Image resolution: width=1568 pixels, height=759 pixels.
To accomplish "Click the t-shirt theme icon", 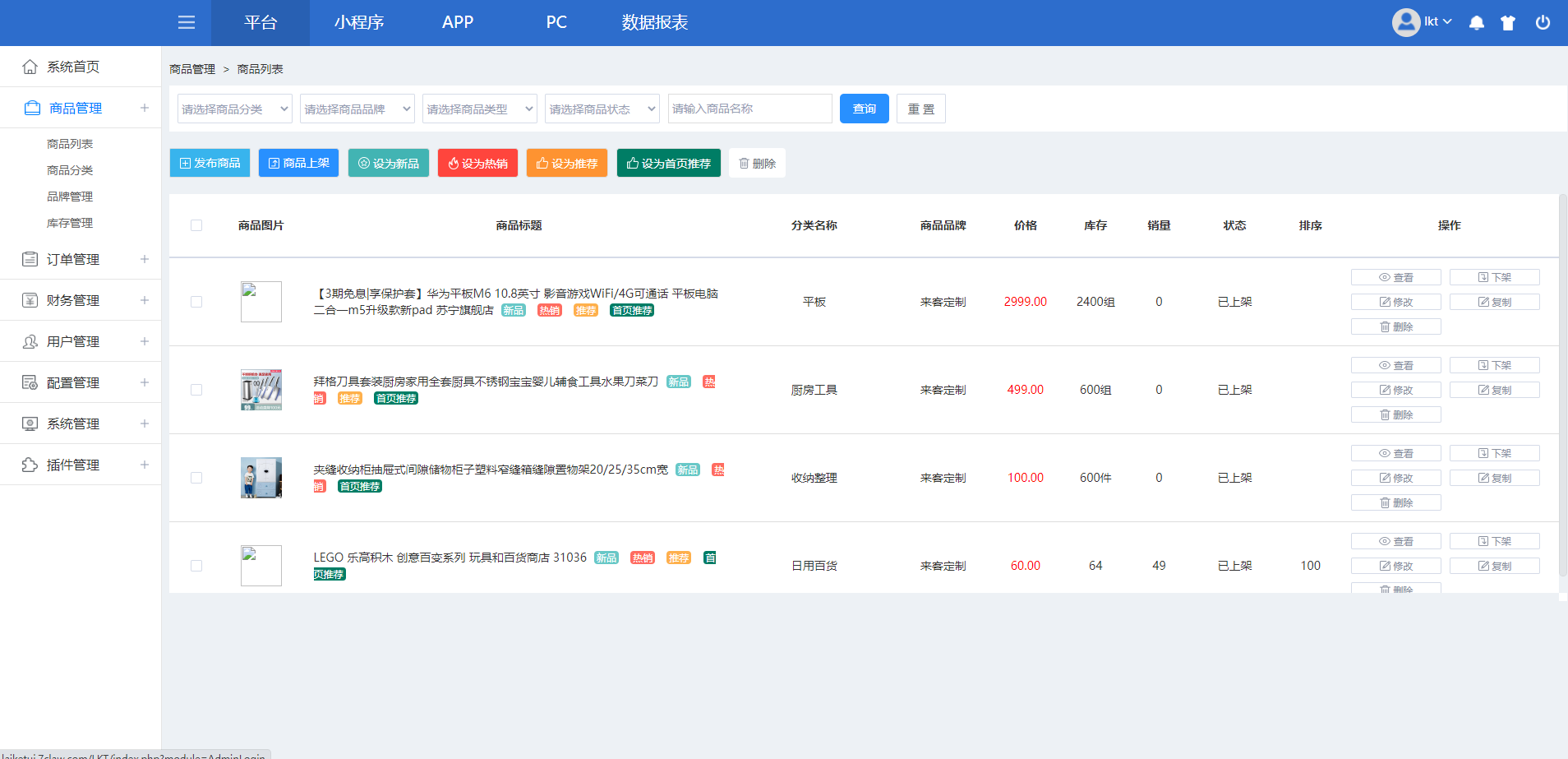I will [1508, 22].
